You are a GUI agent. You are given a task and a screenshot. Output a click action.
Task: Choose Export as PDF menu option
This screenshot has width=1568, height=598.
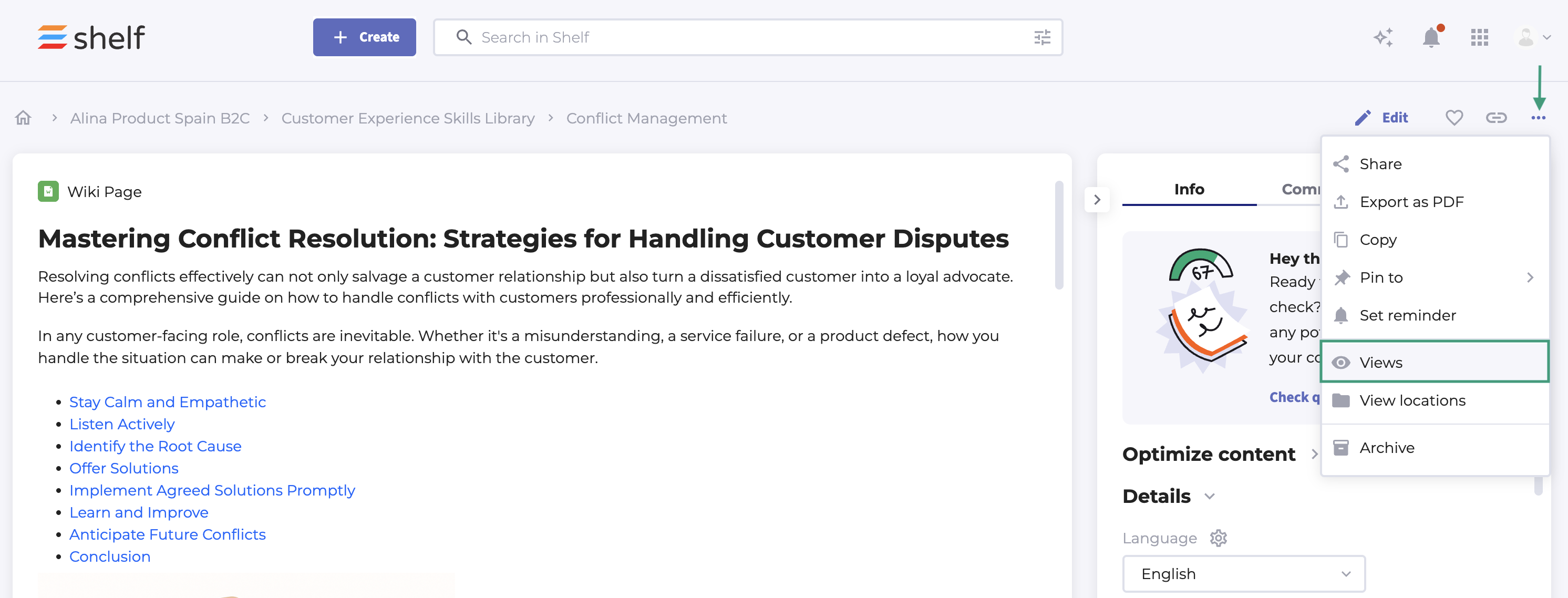point(1411,202)
